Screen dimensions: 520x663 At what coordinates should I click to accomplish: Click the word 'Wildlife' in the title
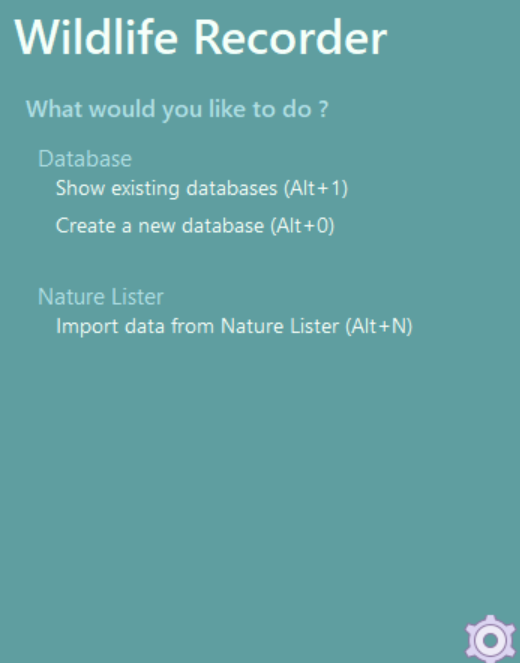[x=96, y=37]
